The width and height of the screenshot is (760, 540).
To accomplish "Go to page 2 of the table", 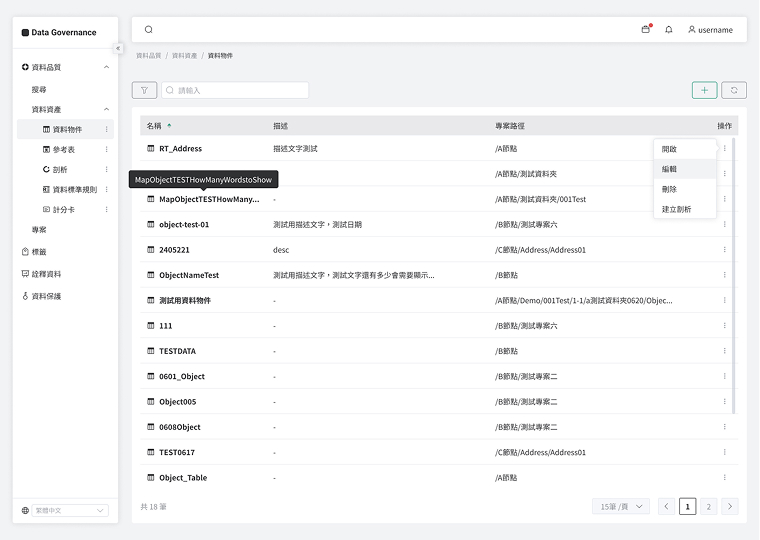I will (x=709, y=506).
